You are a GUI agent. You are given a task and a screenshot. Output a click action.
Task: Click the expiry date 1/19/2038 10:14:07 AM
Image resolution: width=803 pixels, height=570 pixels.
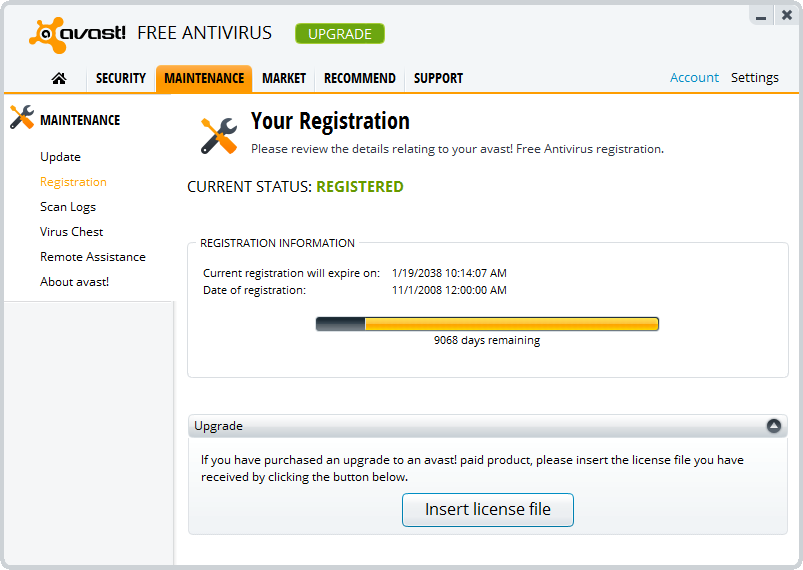tap(449, 273)
